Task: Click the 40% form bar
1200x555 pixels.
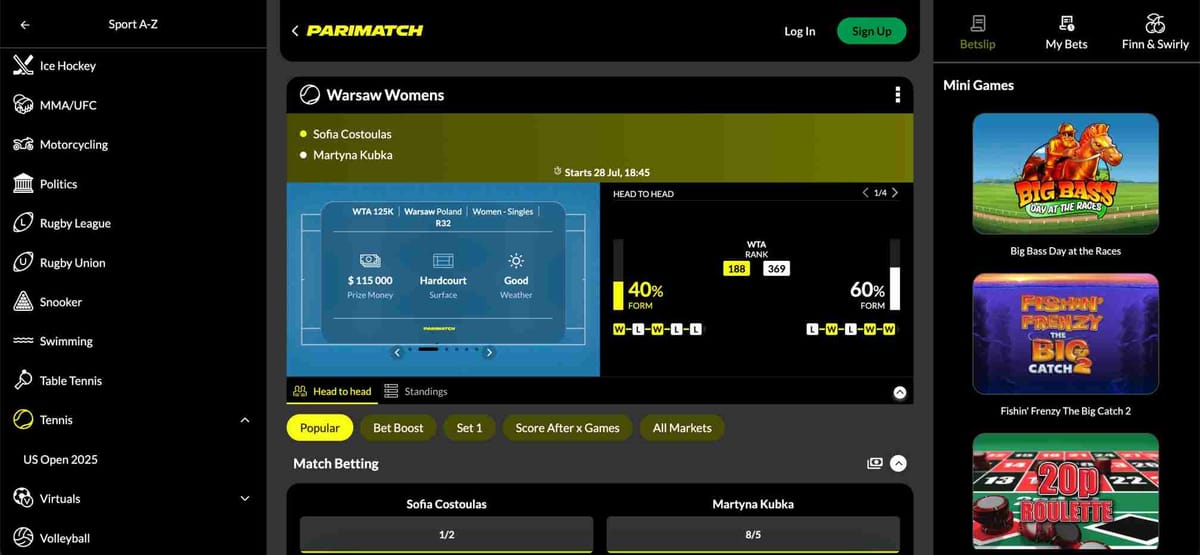Action: click(618, 275)
